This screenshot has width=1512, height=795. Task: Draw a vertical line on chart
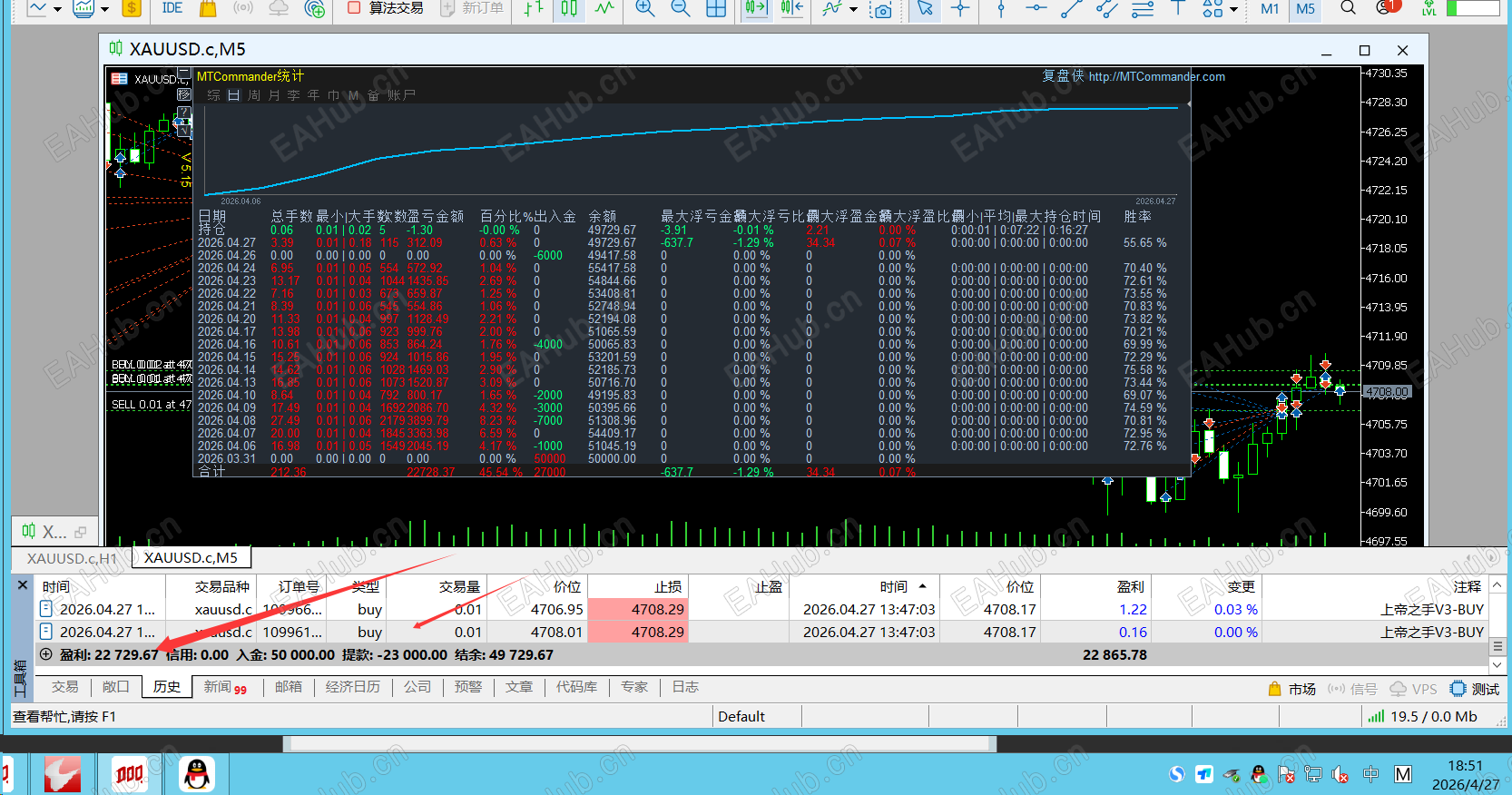(1001, 8)
